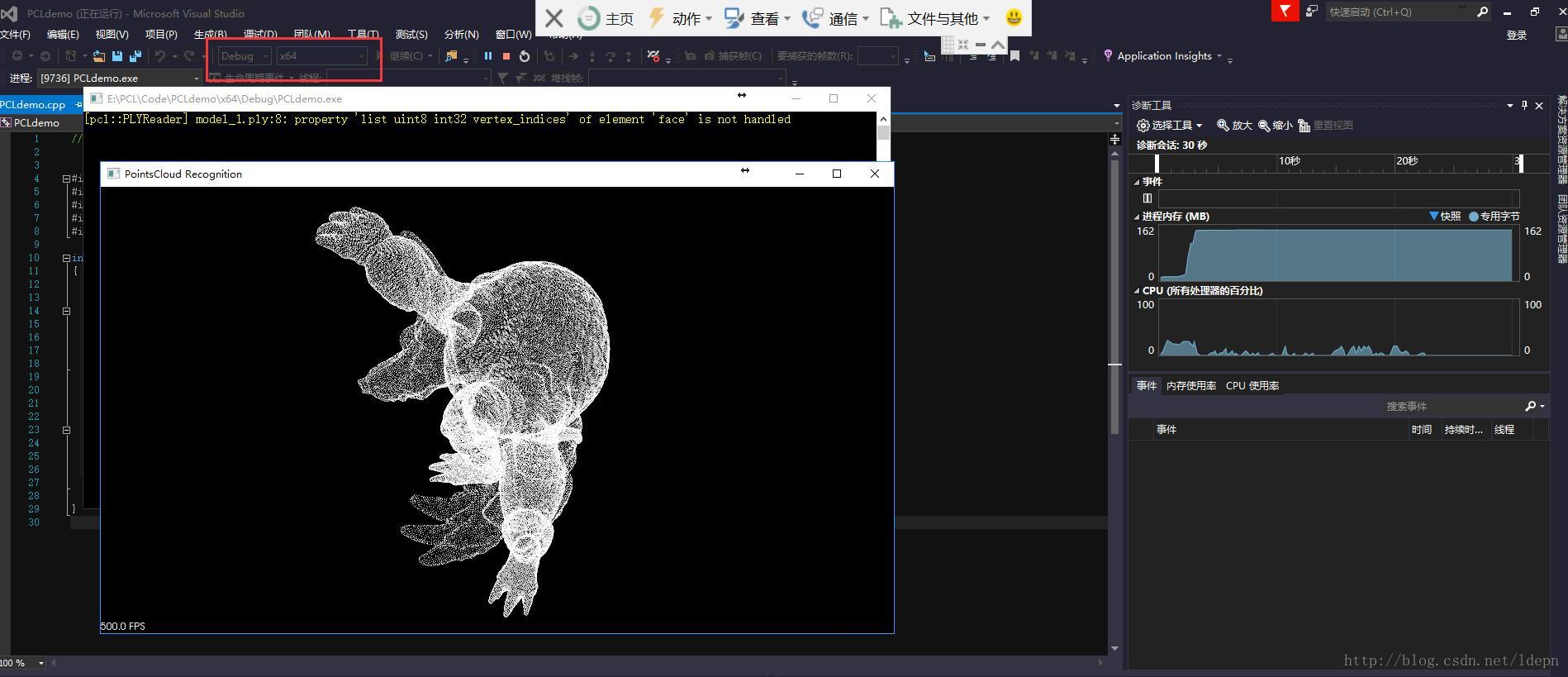The image size is (1568, 677).
Task: Collapse the 进程内存 (MB) graph section
Action: click(x=1136, y=217)
